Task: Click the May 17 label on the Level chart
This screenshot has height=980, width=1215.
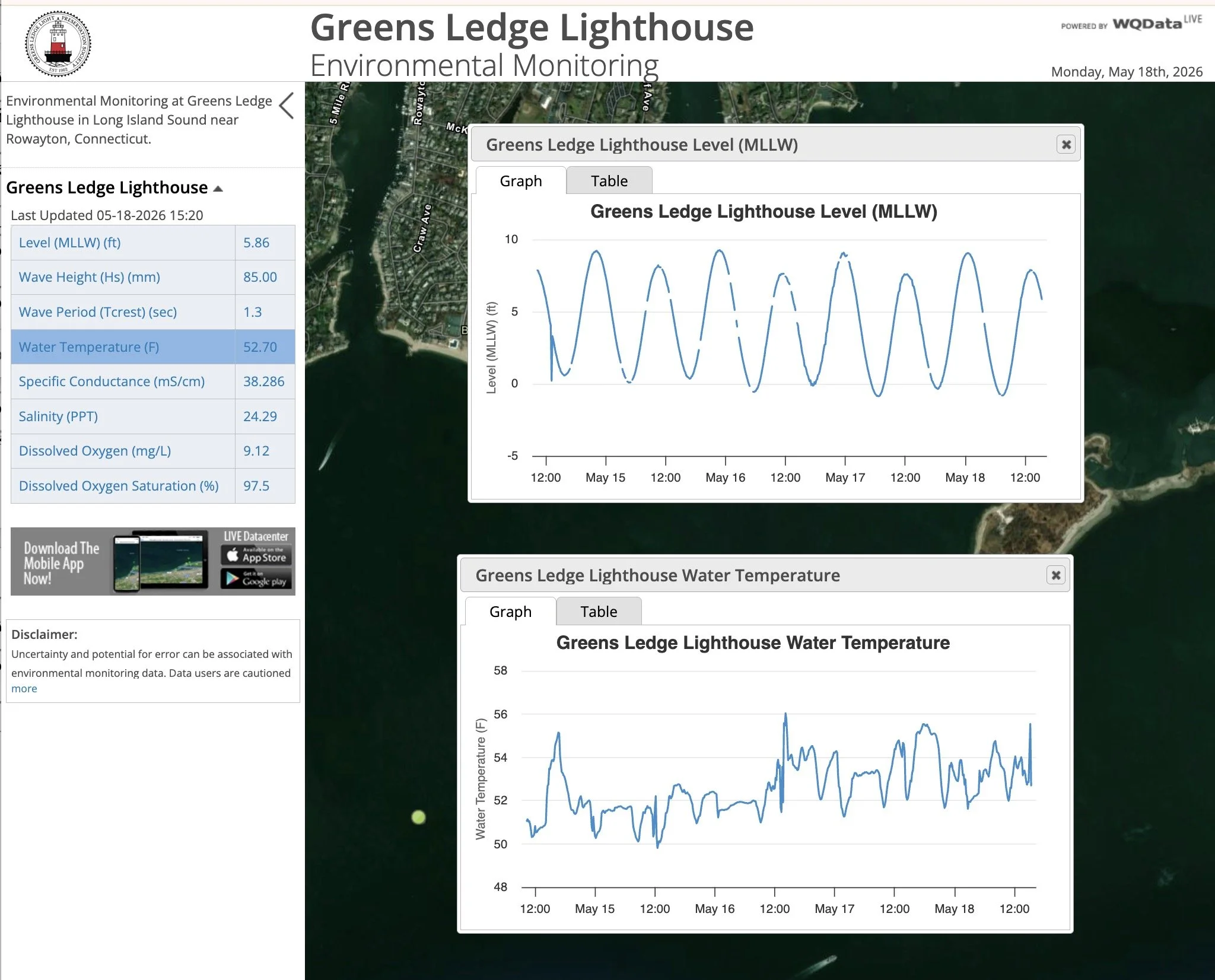Action: coord(845,478)
